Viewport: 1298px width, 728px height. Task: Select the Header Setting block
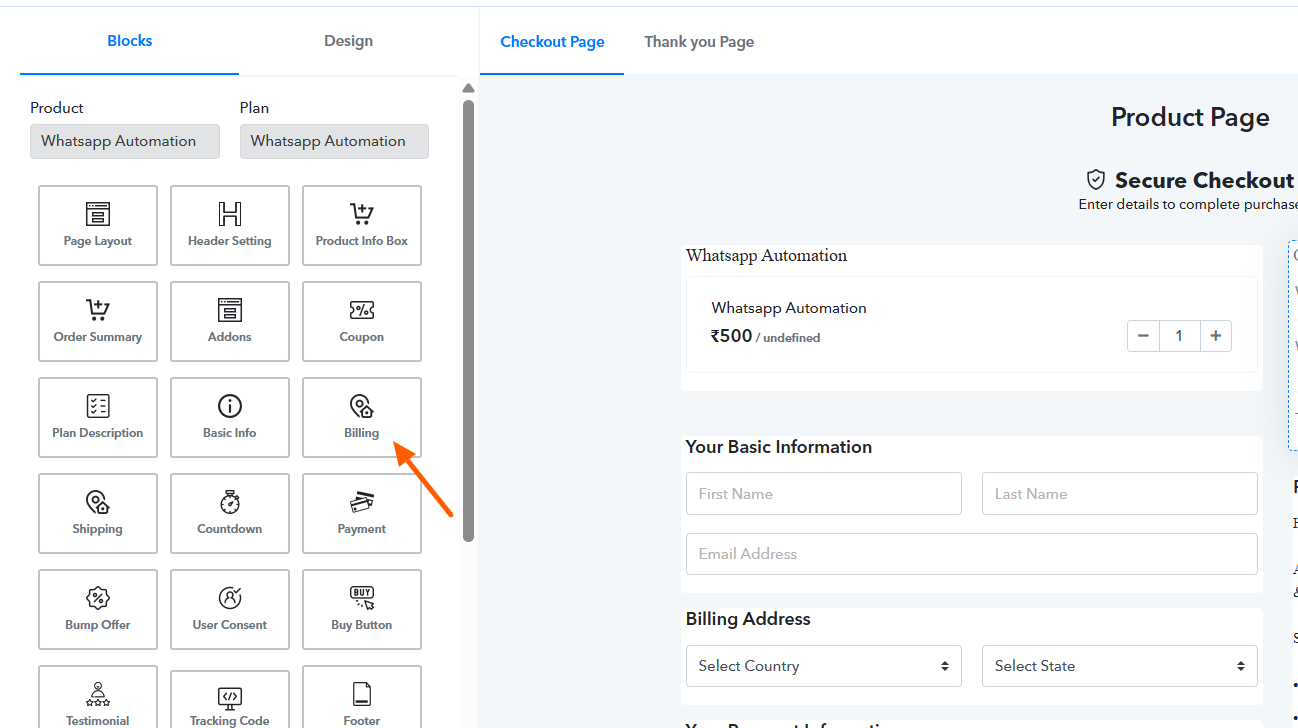230,225
